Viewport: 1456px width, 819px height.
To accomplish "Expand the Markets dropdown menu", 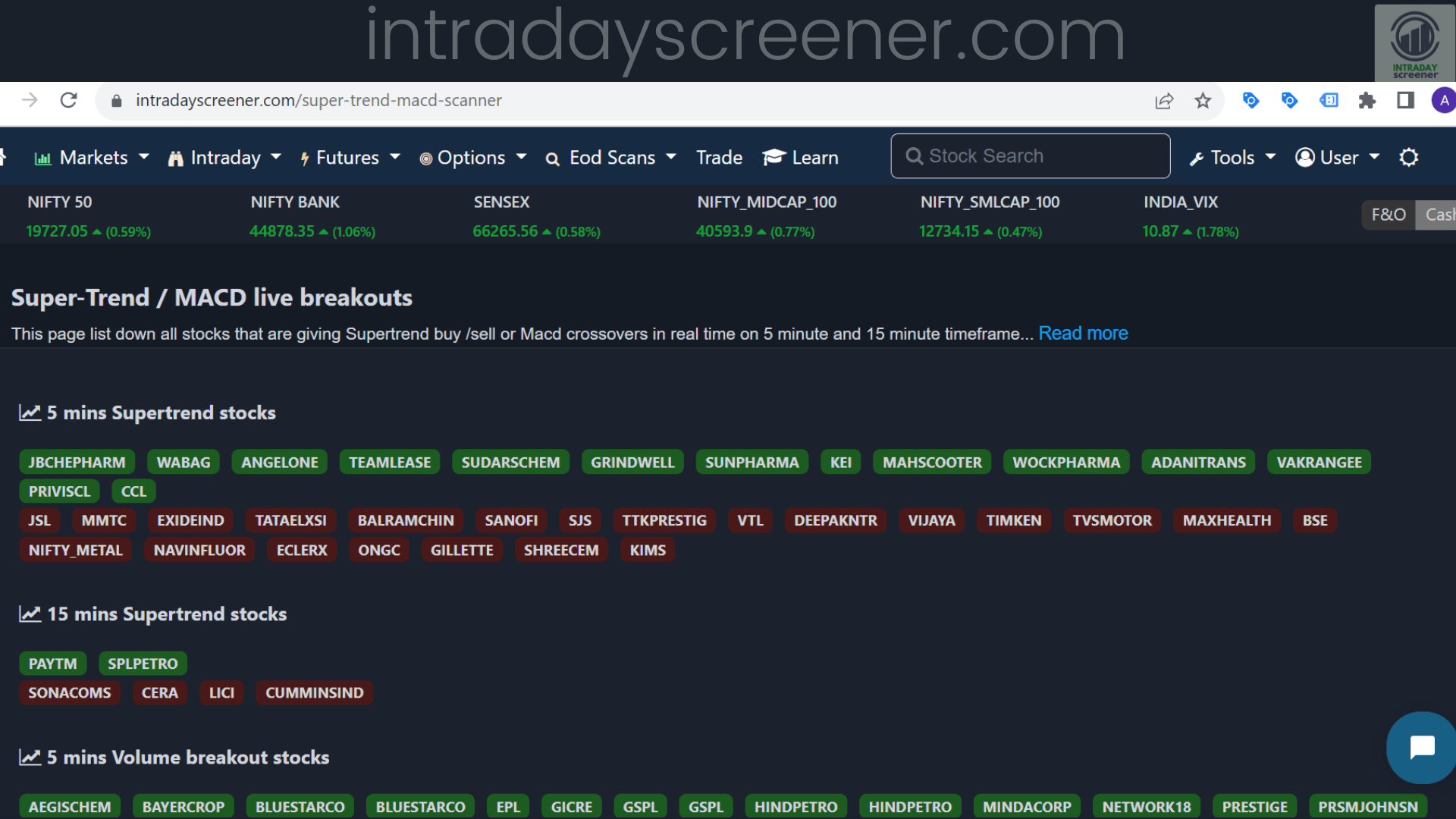I will coord(145,157).
